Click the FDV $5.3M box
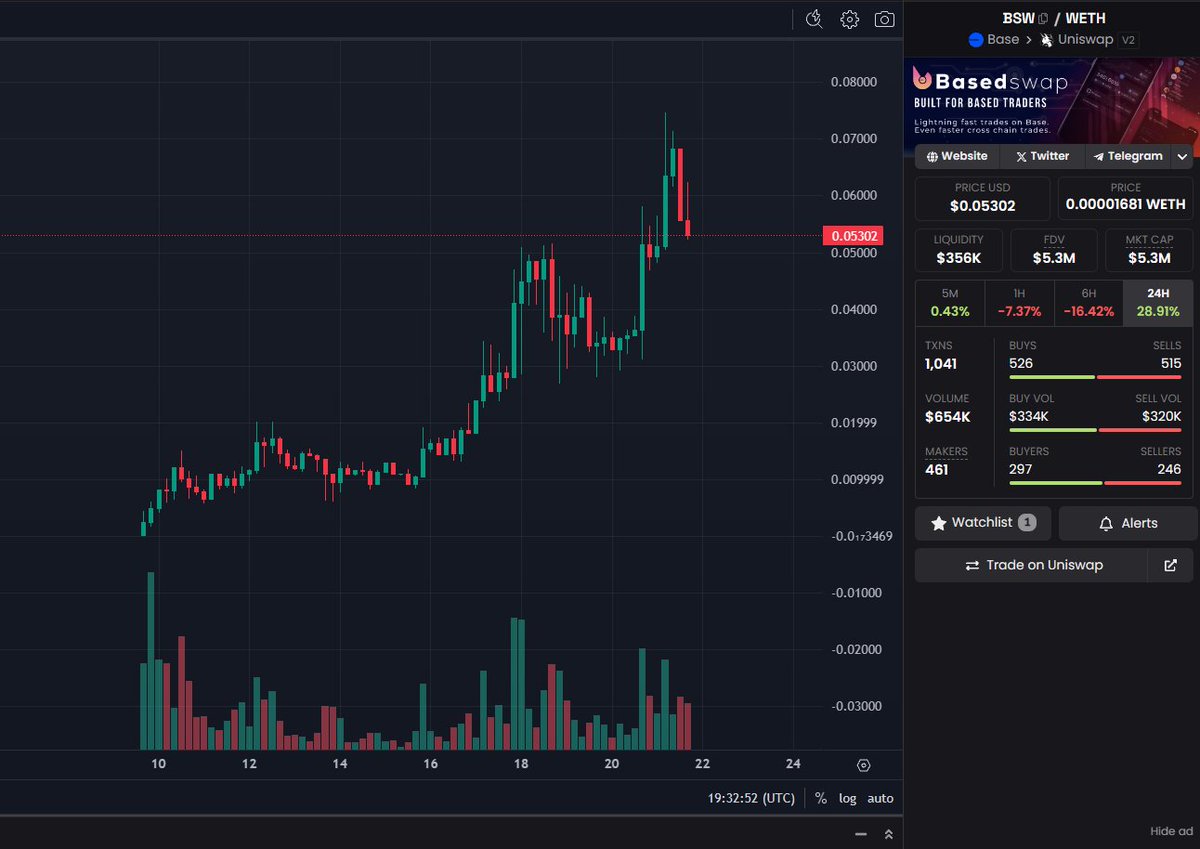 click(x=1054, y=250)
